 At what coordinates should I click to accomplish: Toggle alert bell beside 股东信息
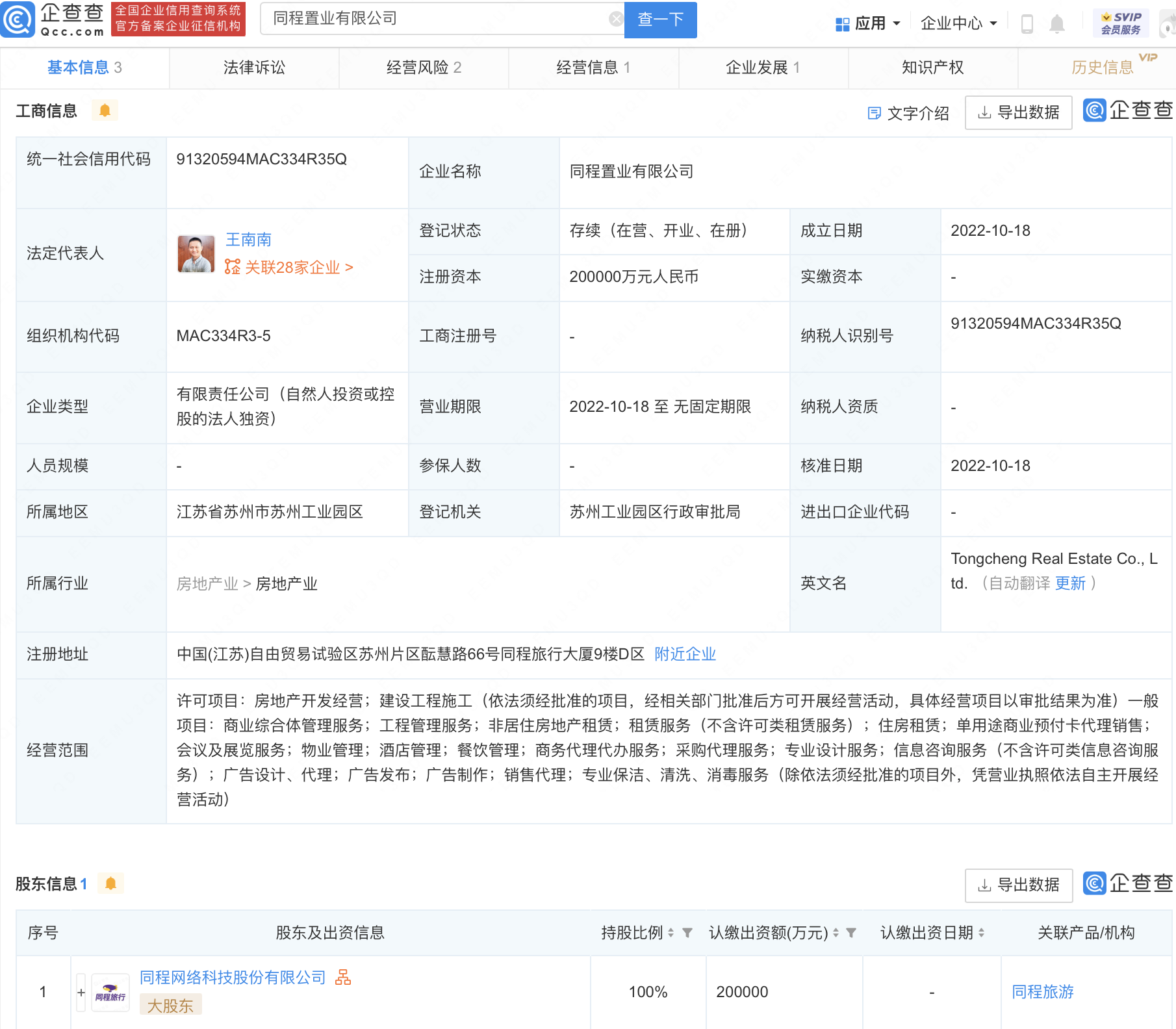[x=110, y=883]
